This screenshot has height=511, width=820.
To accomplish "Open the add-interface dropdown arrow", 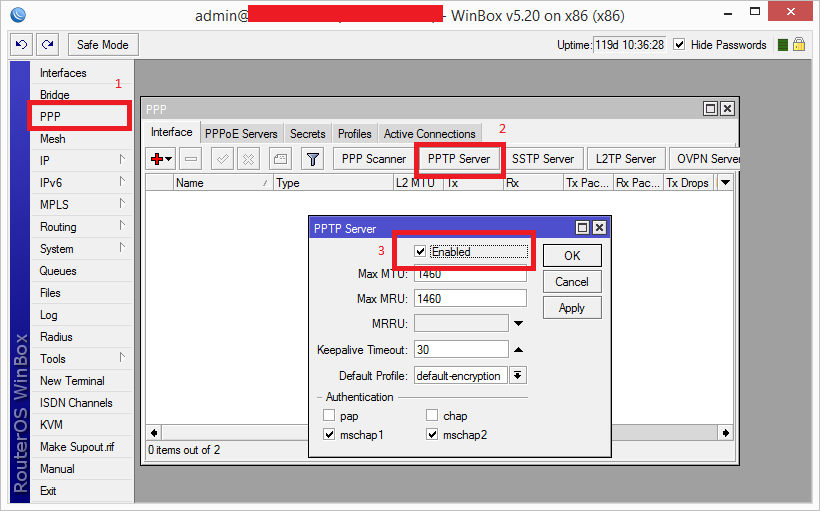I will tap(168, 159).
